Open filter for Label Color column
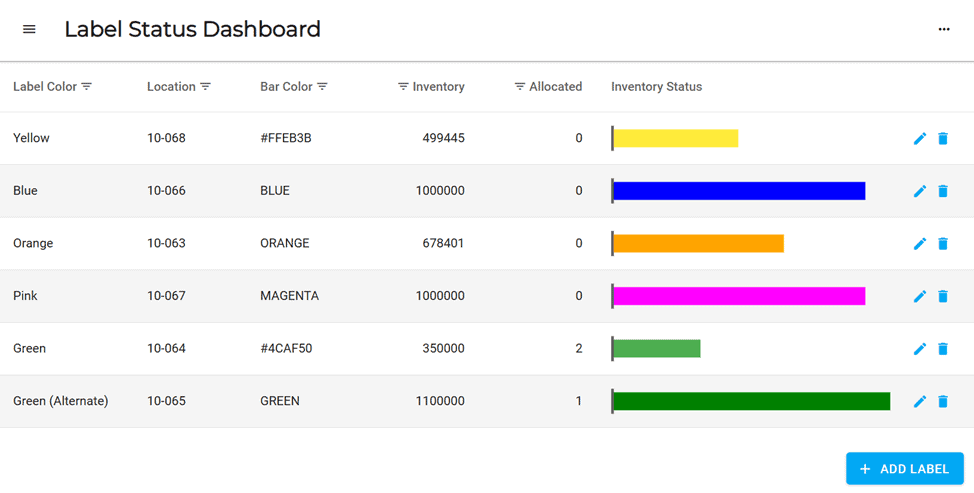Viewport: 974px width, 493px height. tap(87, 87)
